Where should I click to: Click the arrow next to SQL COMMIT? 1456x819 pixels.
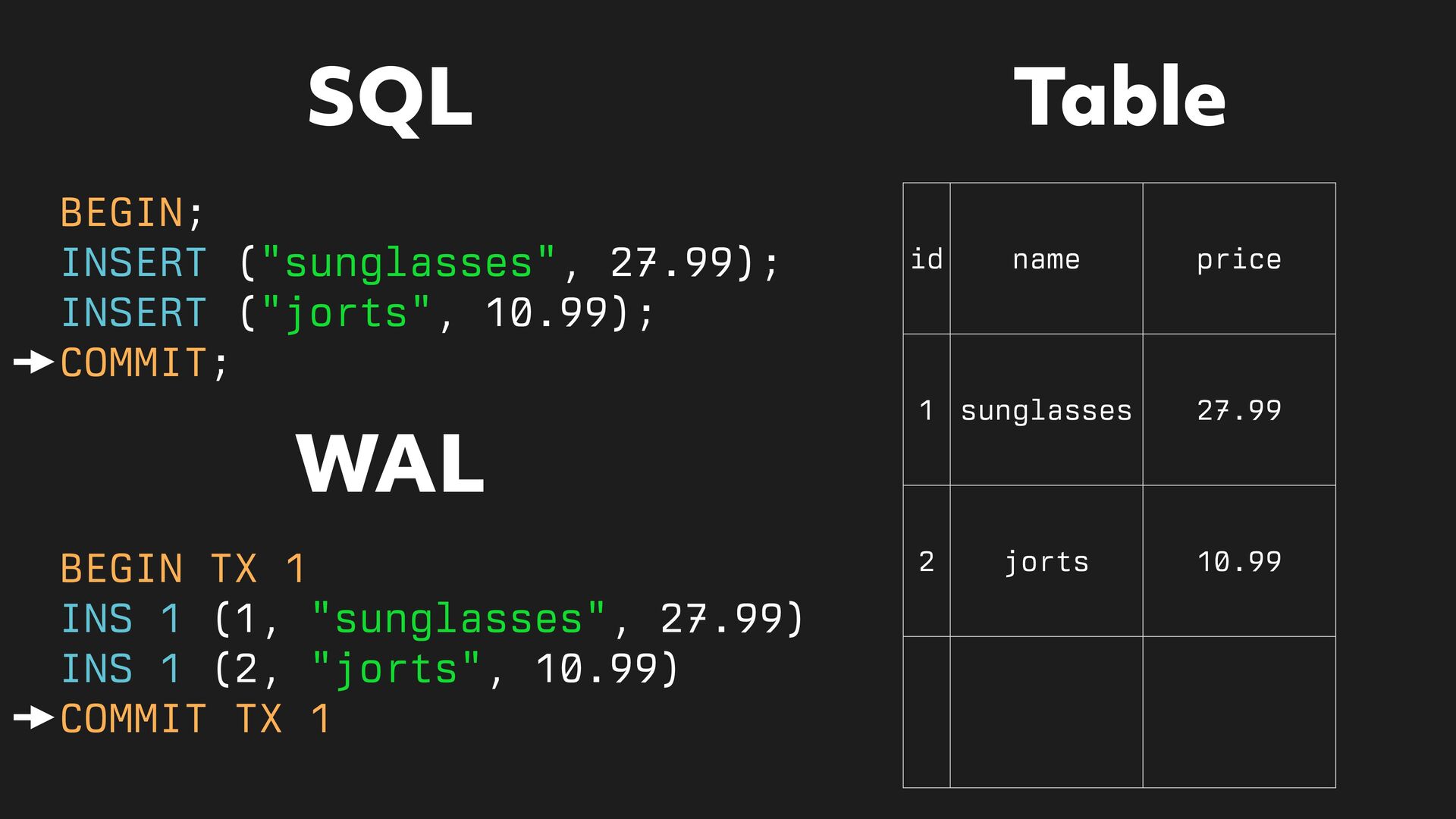click(33, 362)
